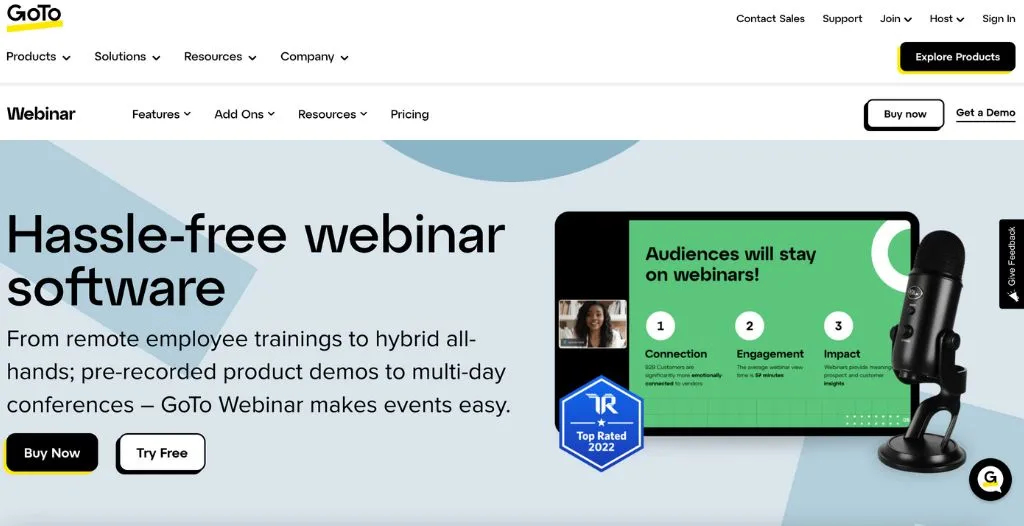Click the black Buy Now hero button
Image resolution: width=1024 pixels, height=526 pixels.
(52, 453)
